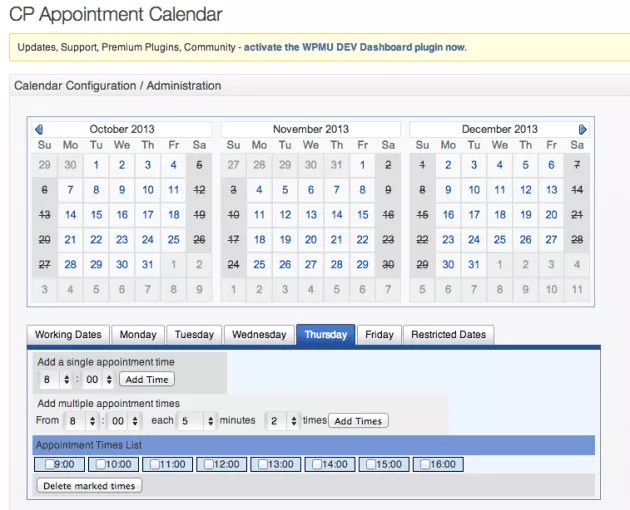Image resolution: width=630 pixels, height=510 pixels.
Task: Go to previous month with left arrow
Action: 39,129
